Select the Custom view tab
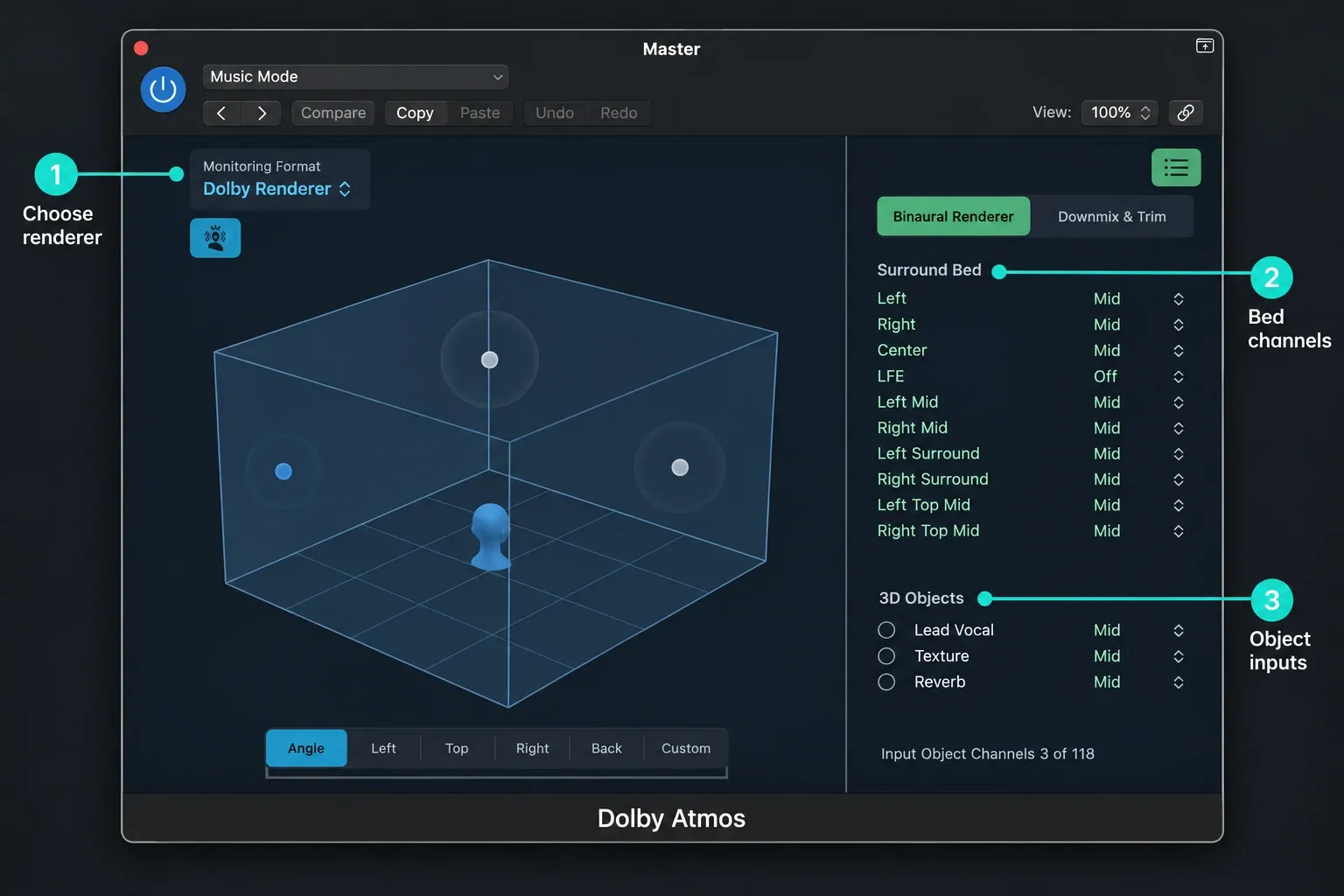Viewport: 1344px width, 896px height. point(686,748)
